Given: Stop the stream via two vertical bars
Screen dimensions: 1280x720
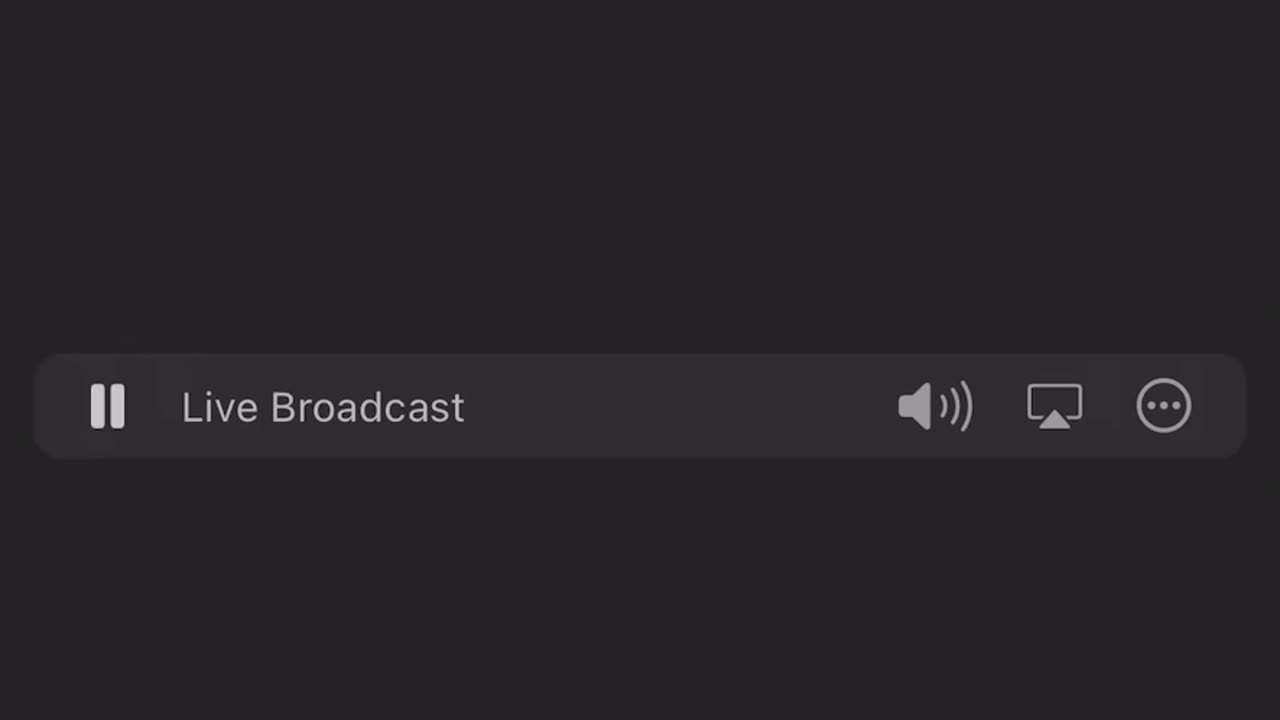Looking at the screenshot, I should (107, 406).
